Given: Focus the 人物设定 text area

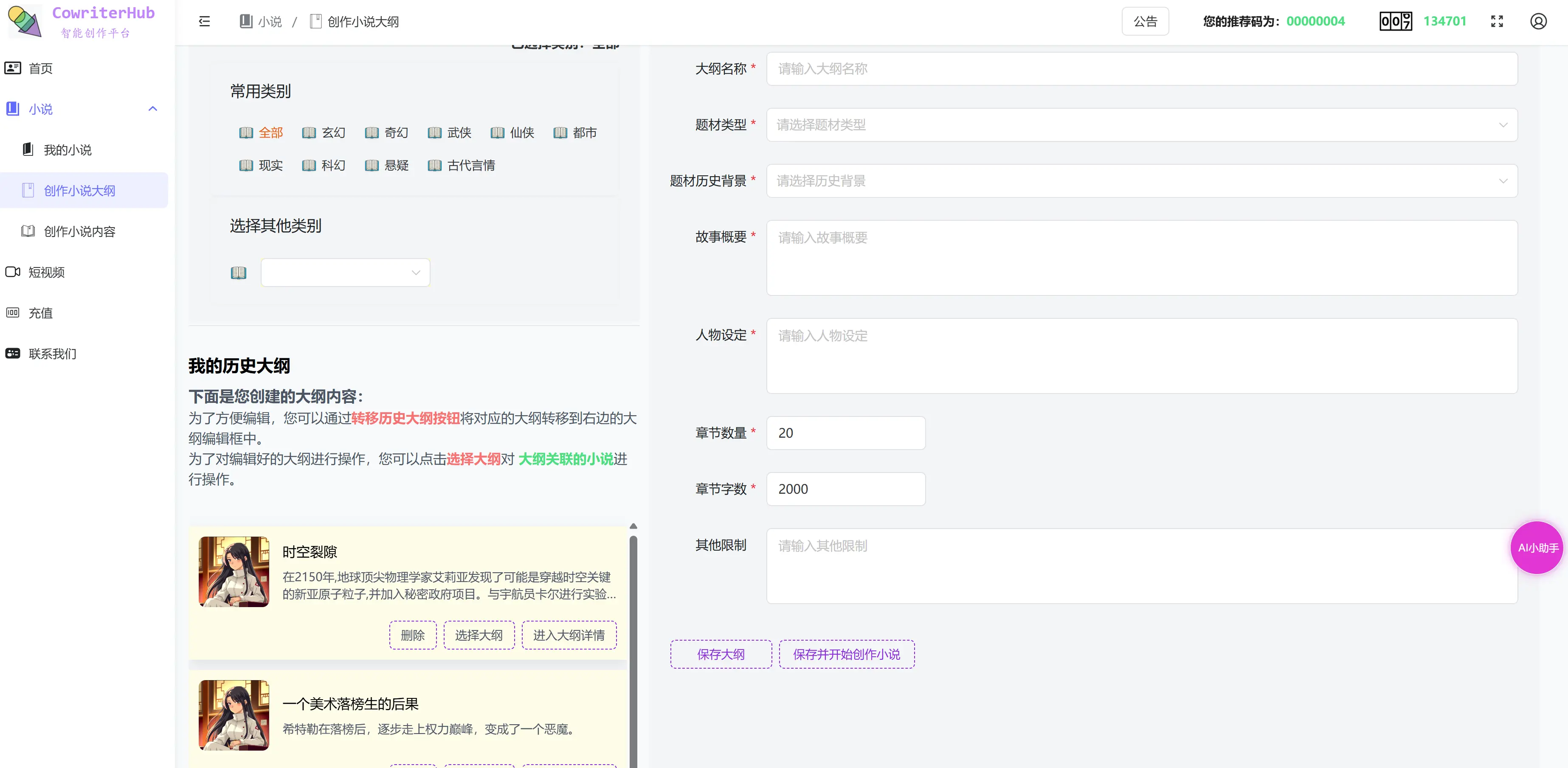Looking at the screenshot, I should (1141, 356).
